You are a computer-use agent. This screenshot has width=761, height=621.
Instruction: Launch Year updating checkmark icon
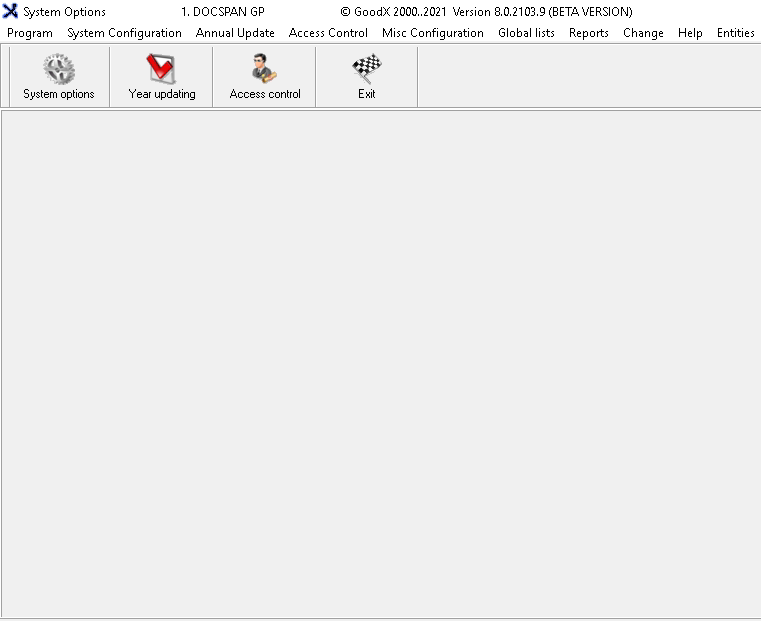pos(161,68)
